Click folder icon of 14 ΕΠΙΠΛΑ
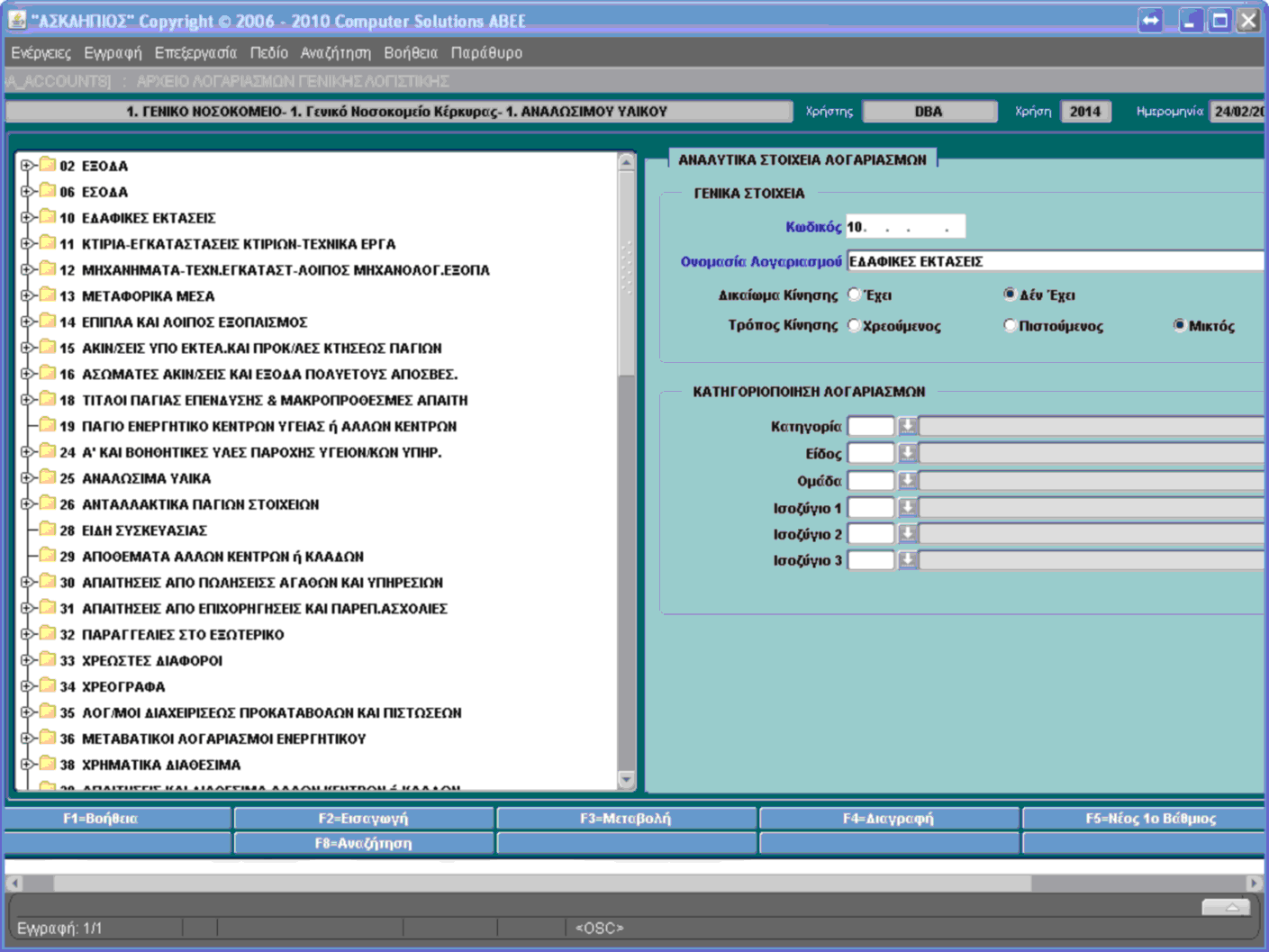The image size is (1269, 952). (48, 322)
